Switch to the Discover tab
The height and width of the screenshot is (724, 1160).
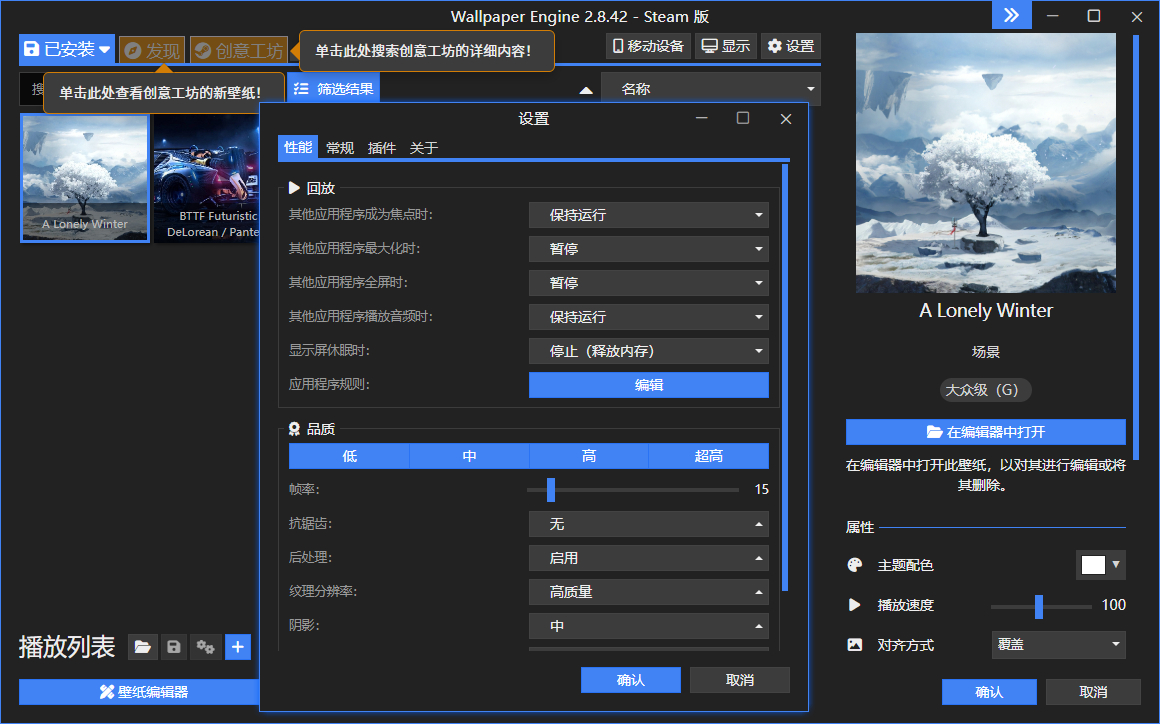[152, 50]
